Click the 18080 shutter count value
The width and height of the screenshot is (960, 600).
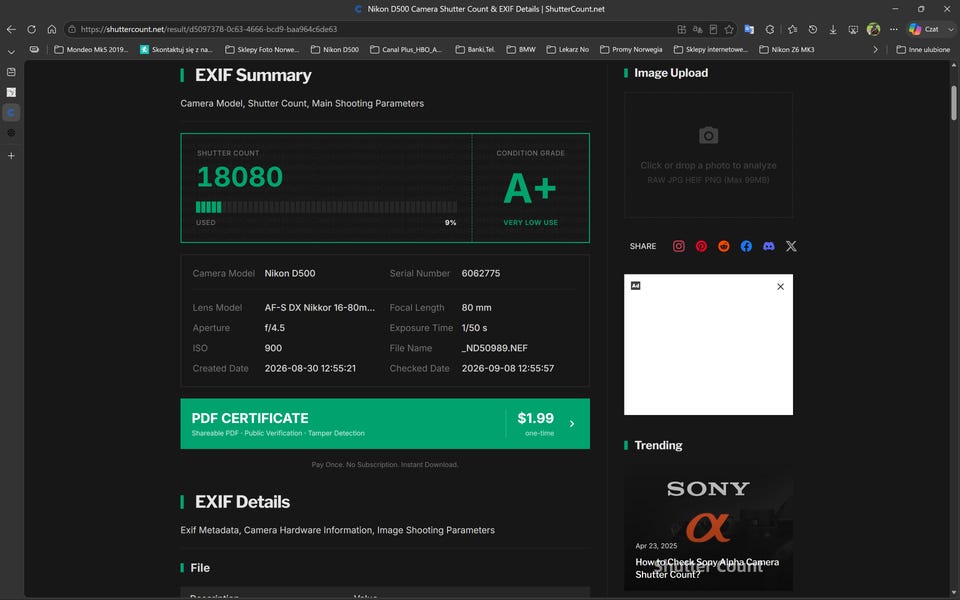[x=239, y=177]
